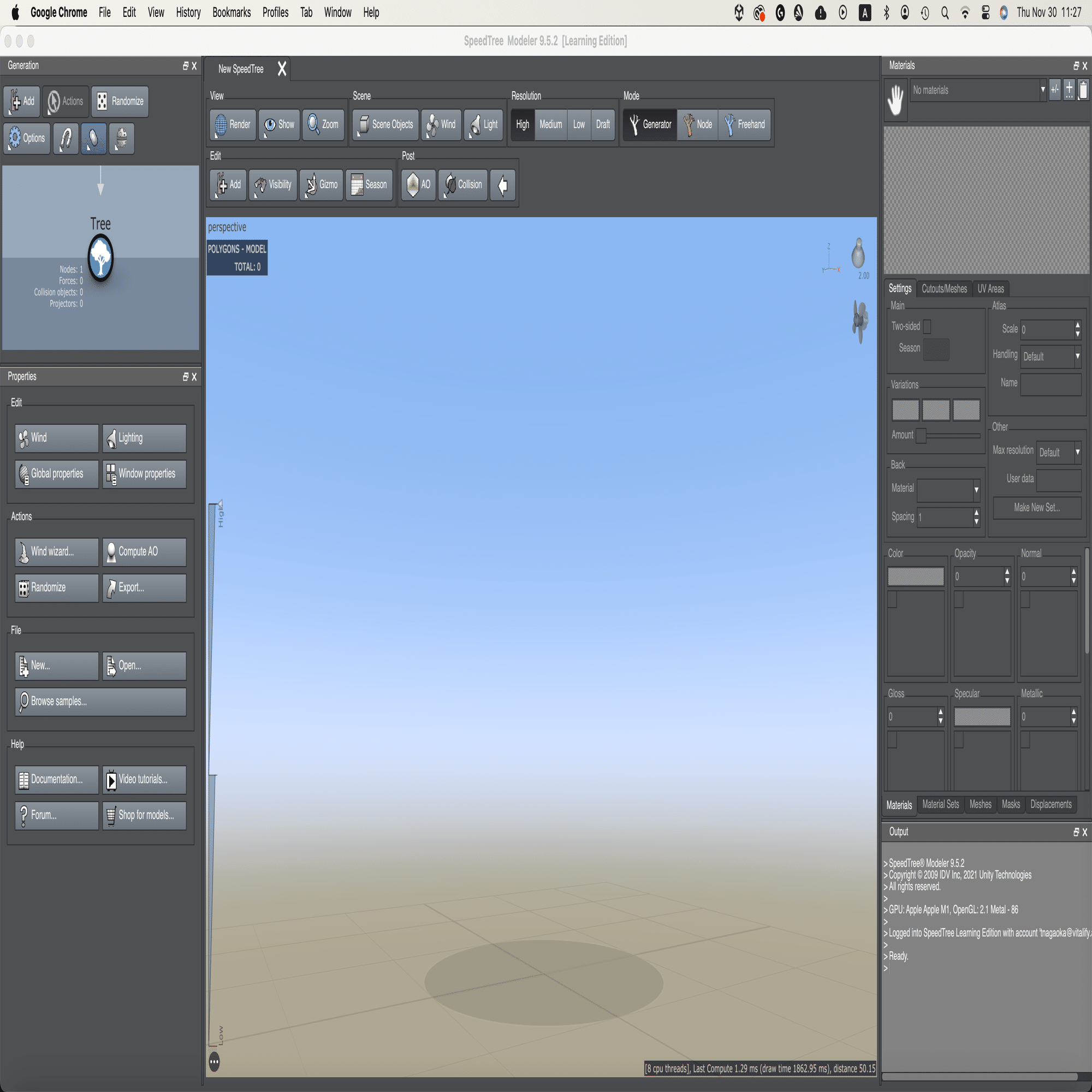Click the Wind wizard button
Image resolution: width=1092 pixels, height=1092 pixels.
pyautogui.click(x=57, y=551)
